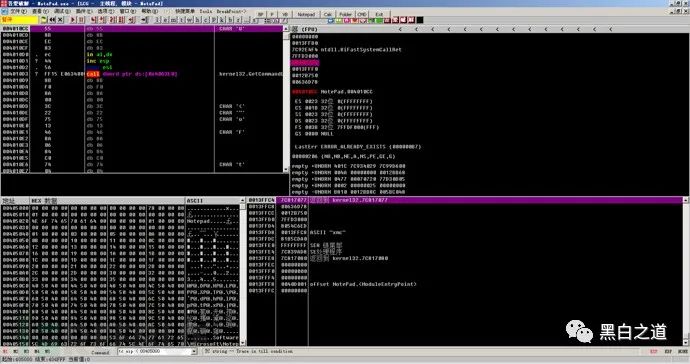Open the 帮助 (Help) menu
This screenshot has width=690, height=364.
(150, 11)
